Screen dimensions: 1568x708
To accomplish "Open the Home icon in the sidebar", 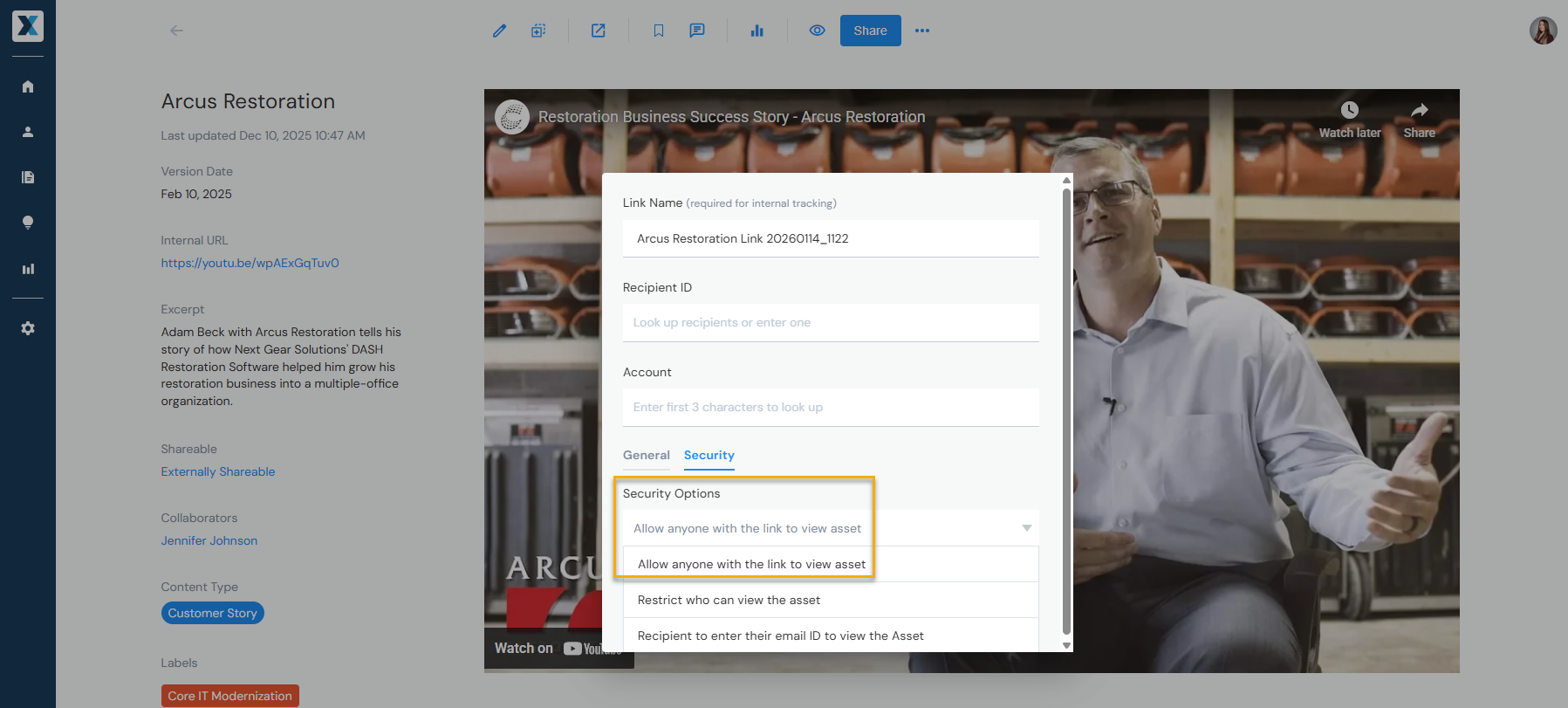I will (28, 86).
